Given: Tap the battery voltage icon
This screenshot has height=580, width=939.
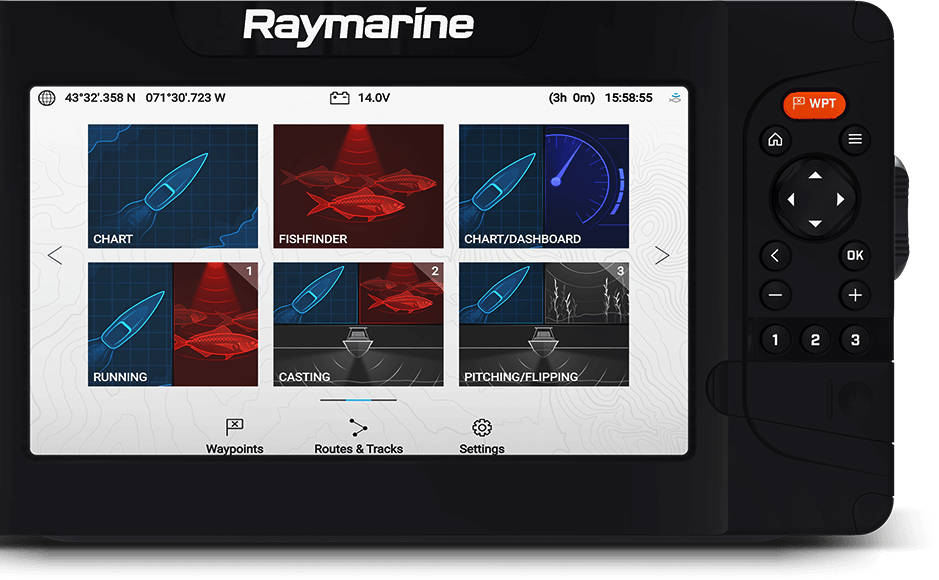Looking at the screenshot, I should coord(340,98).
